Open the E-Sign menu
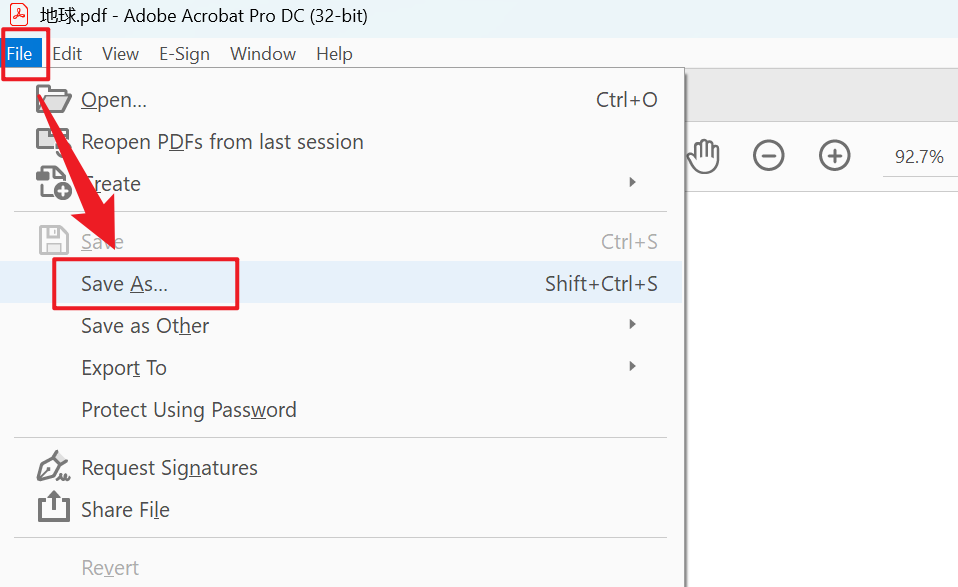 tap(185, 54)
